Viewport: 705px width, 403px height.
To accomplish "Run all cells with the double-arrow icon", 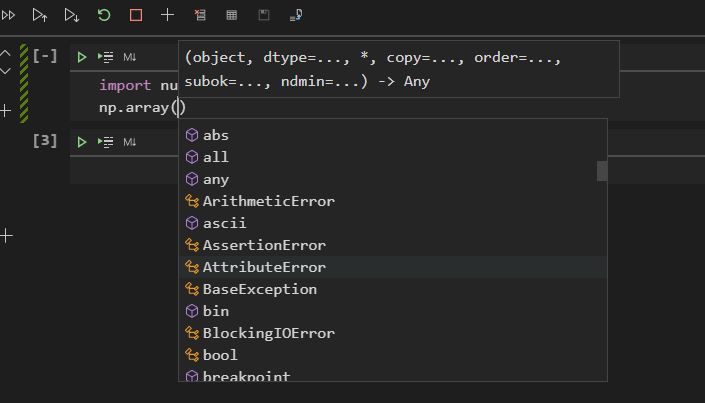I will click(8, 15).
